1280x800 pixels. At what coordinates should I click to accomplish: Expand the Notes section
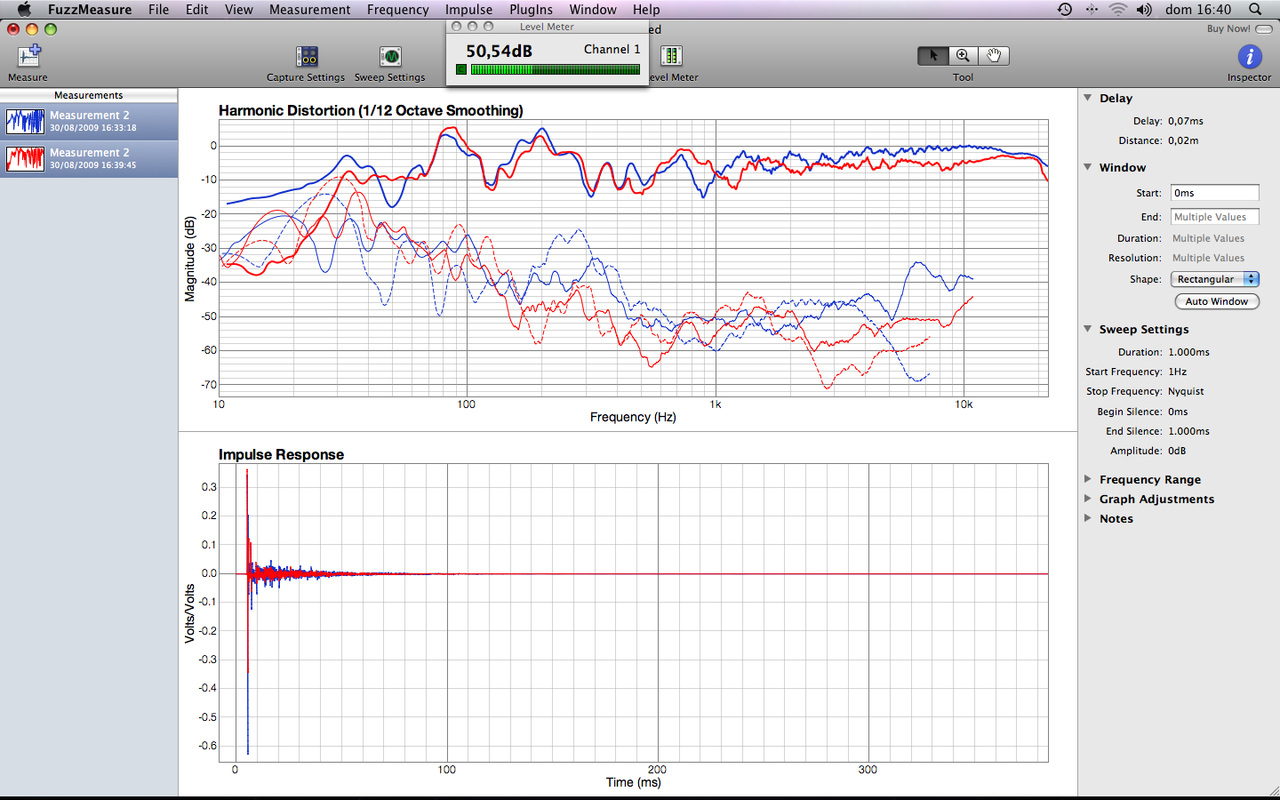pos(1088,518)
